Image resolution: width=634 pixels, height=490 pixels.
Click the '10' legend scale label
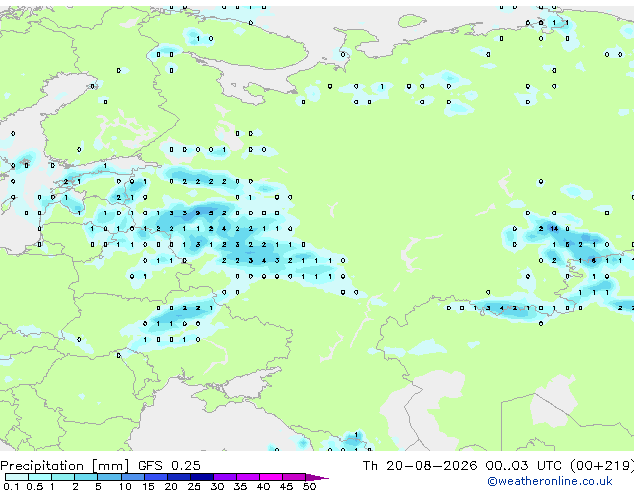click(x=125, y=486)
